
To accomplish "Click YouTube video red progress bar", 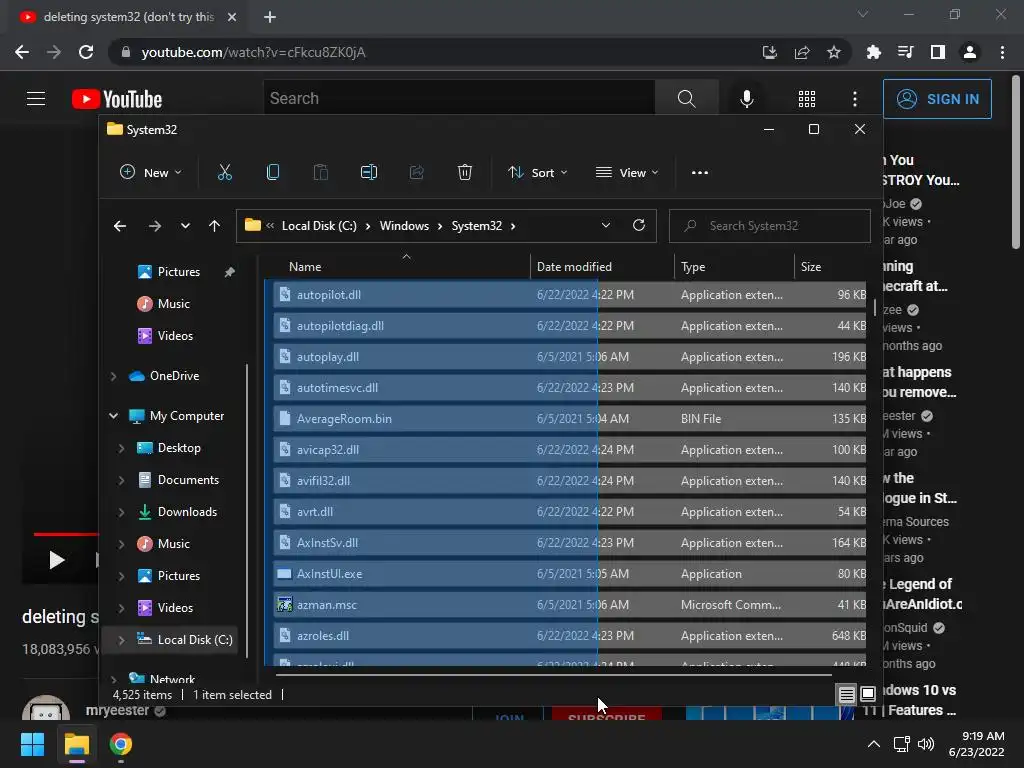I will pyautogui.click(x=65, y=534).
